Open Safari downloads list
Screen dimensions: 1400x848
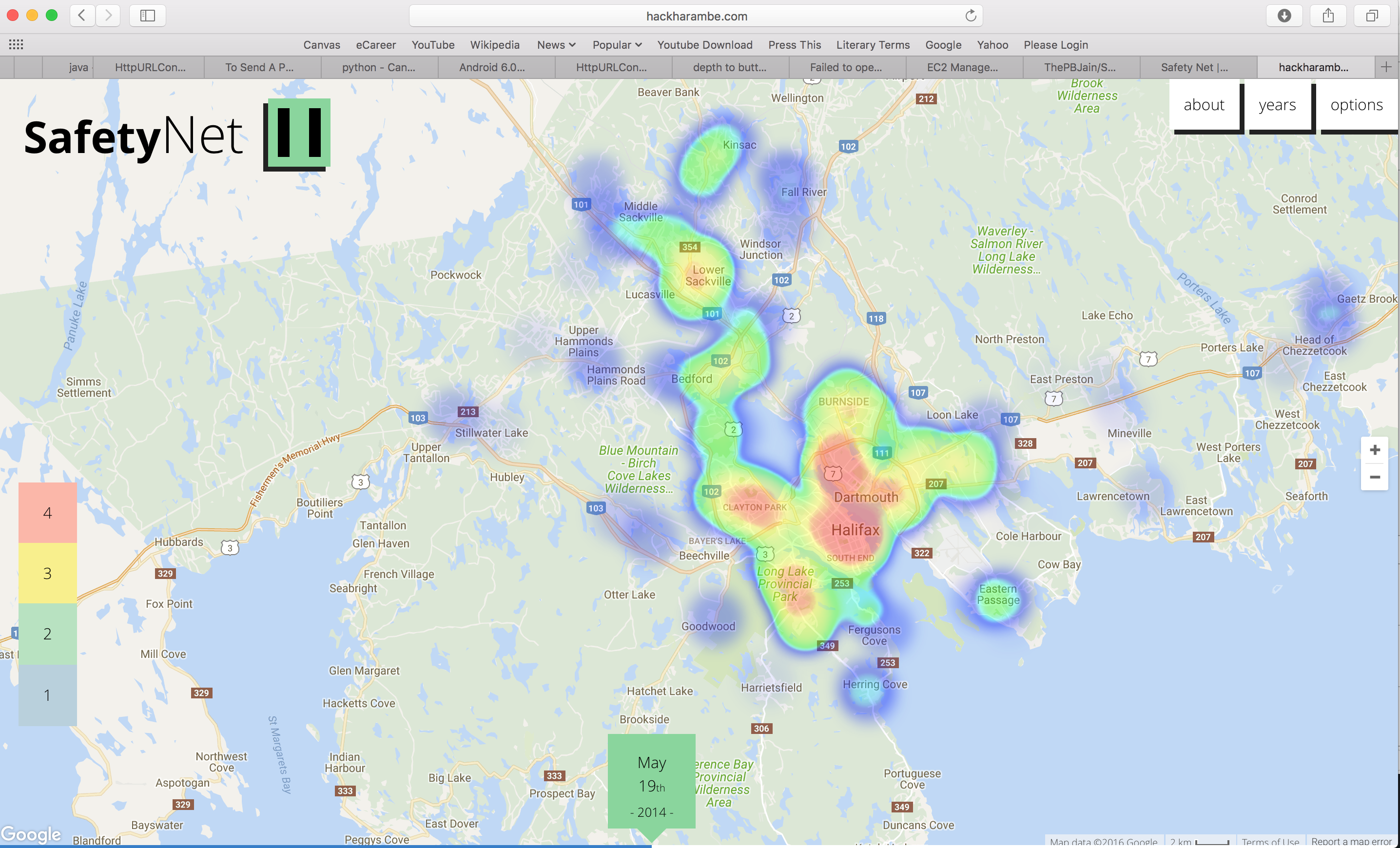pyautogui.click(x=1284, y=16)
